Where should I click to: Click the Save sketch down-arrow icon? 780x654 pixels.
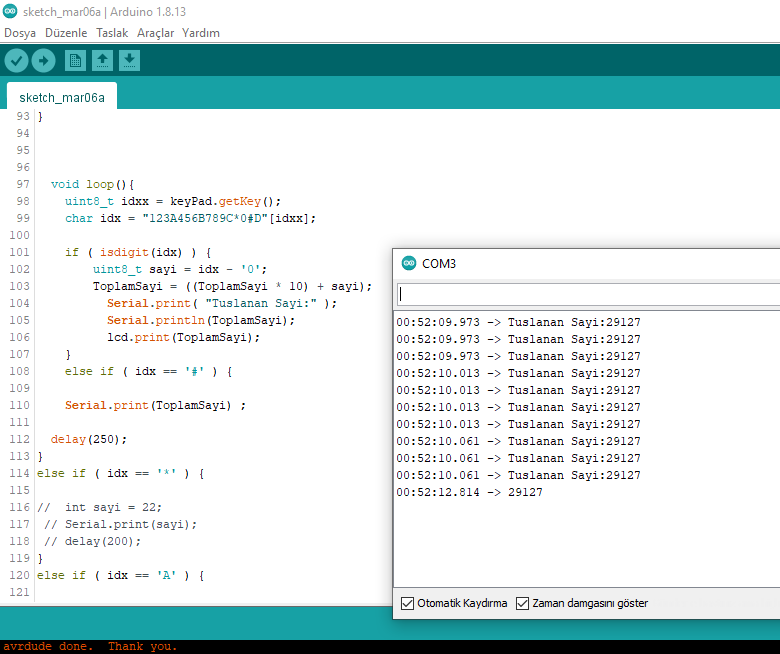coord(129,61)
